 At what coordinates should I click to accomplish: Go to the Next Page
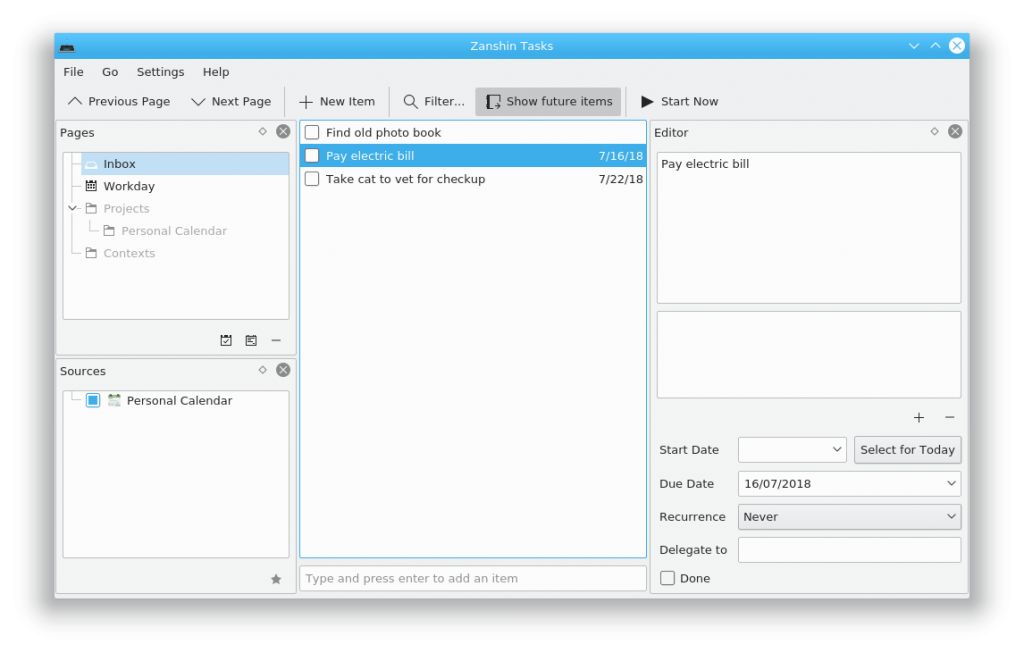tap(231, 101)
